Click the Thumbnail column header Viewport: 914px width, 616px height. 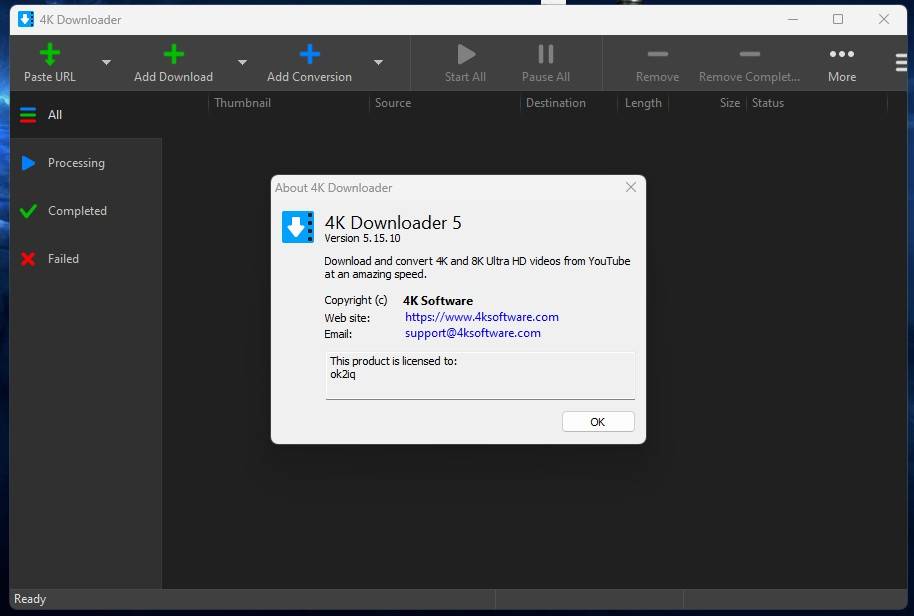click(242, 103)
